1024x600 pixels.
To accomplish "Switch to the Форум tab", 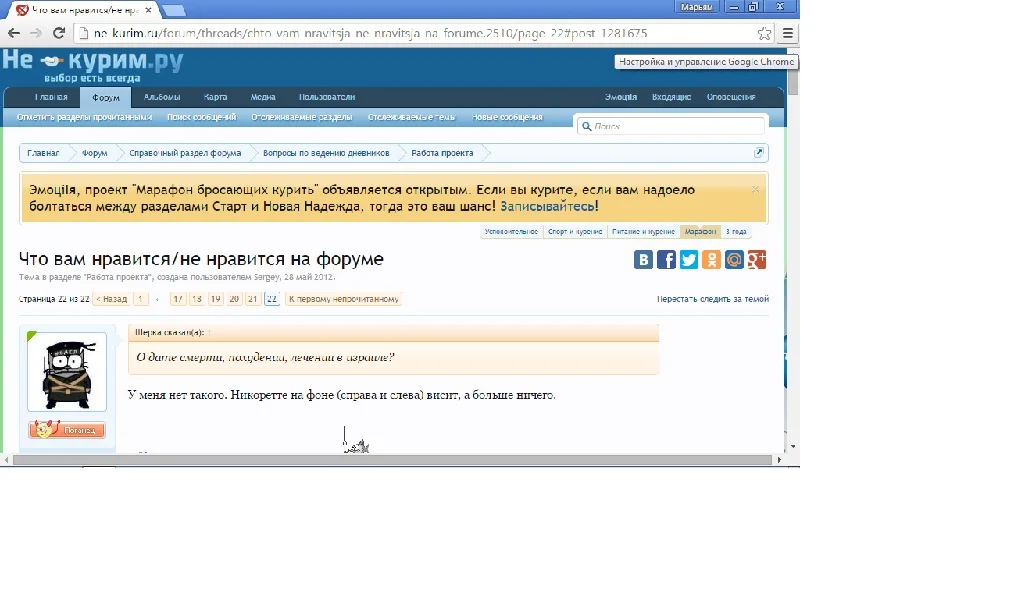I will click(x=105, y=97).
